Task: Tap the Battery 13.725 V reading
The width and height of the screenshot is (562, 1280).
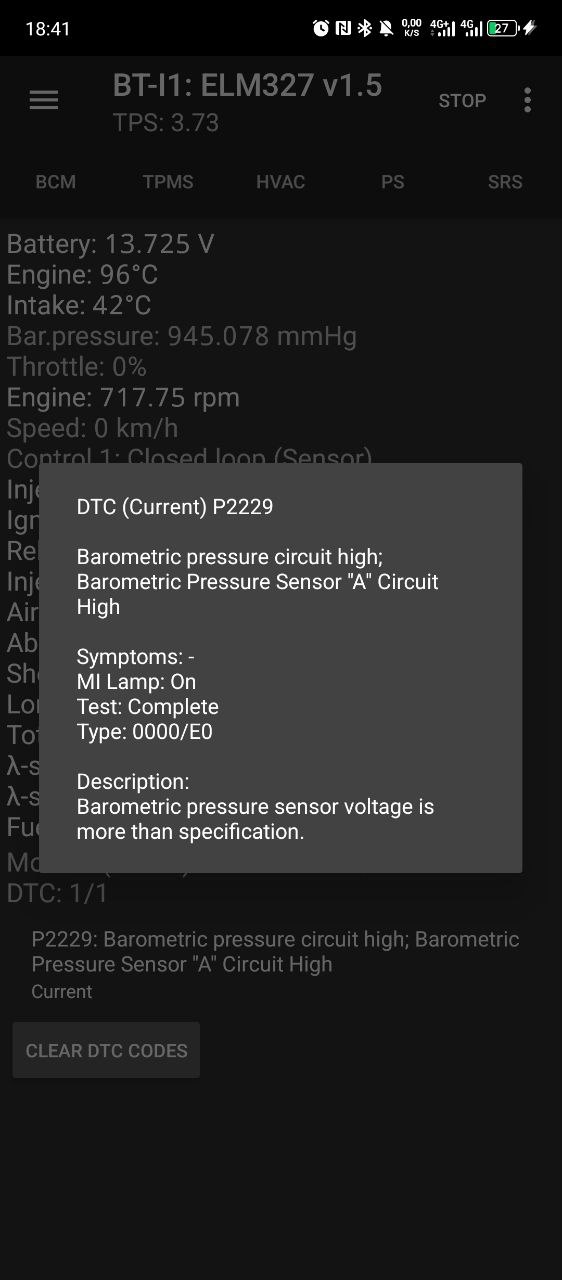Action: 111,244
